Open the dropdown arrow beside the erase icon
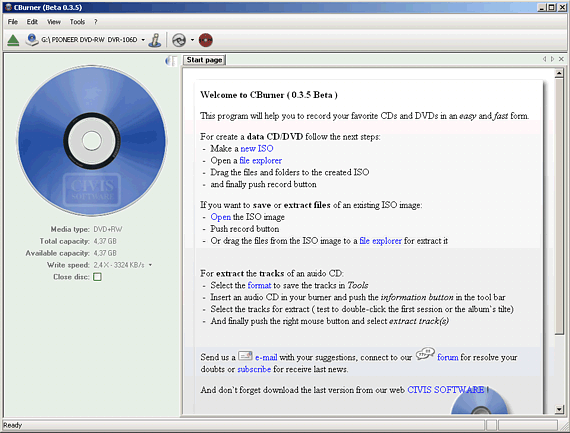This screenshot has width=570, height=433. pos(192,40)
